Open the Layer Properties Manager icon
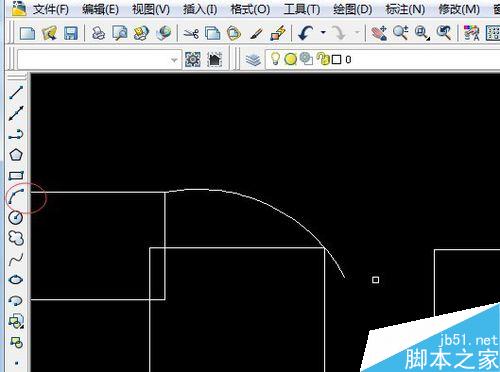Screen dimensions: 500x372 coord(253,60)
